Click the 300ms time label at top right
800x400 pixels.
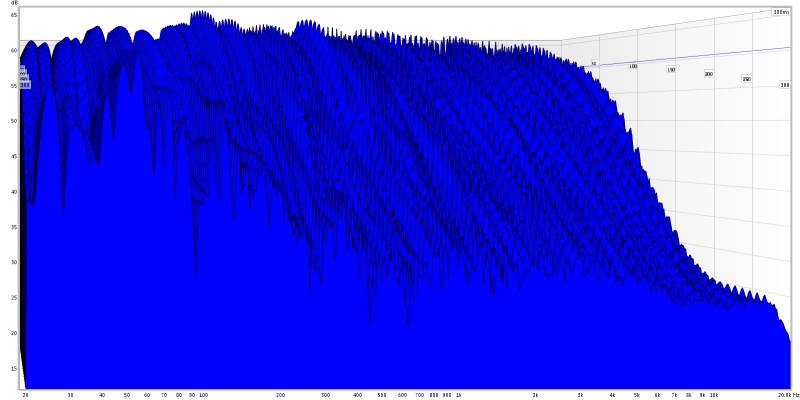[781, 13]
